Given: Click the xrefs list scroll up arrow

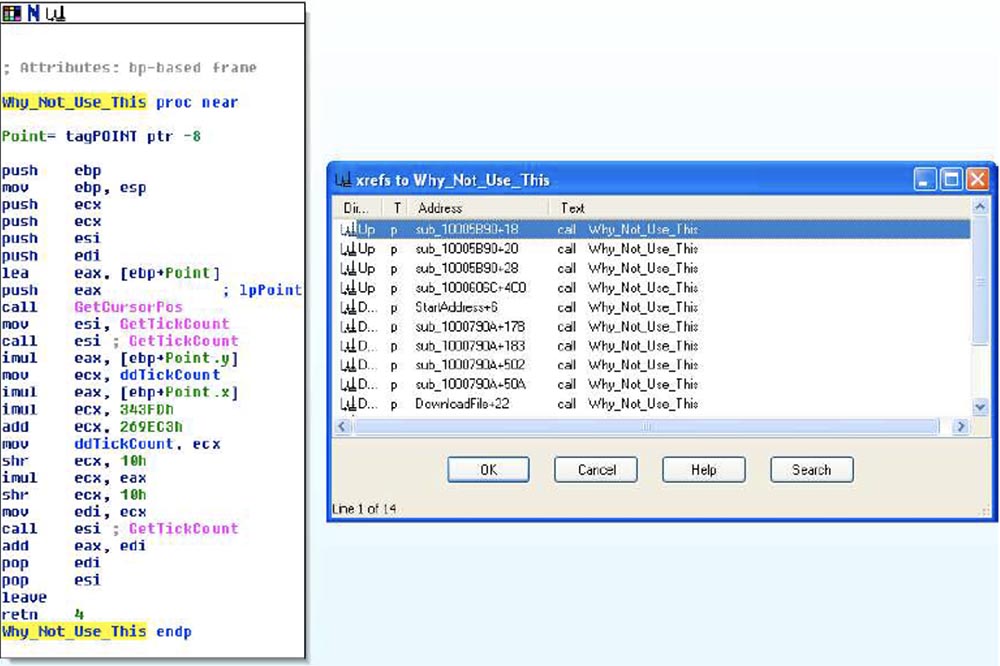Looking at the screenshot, I should (980, 206).
